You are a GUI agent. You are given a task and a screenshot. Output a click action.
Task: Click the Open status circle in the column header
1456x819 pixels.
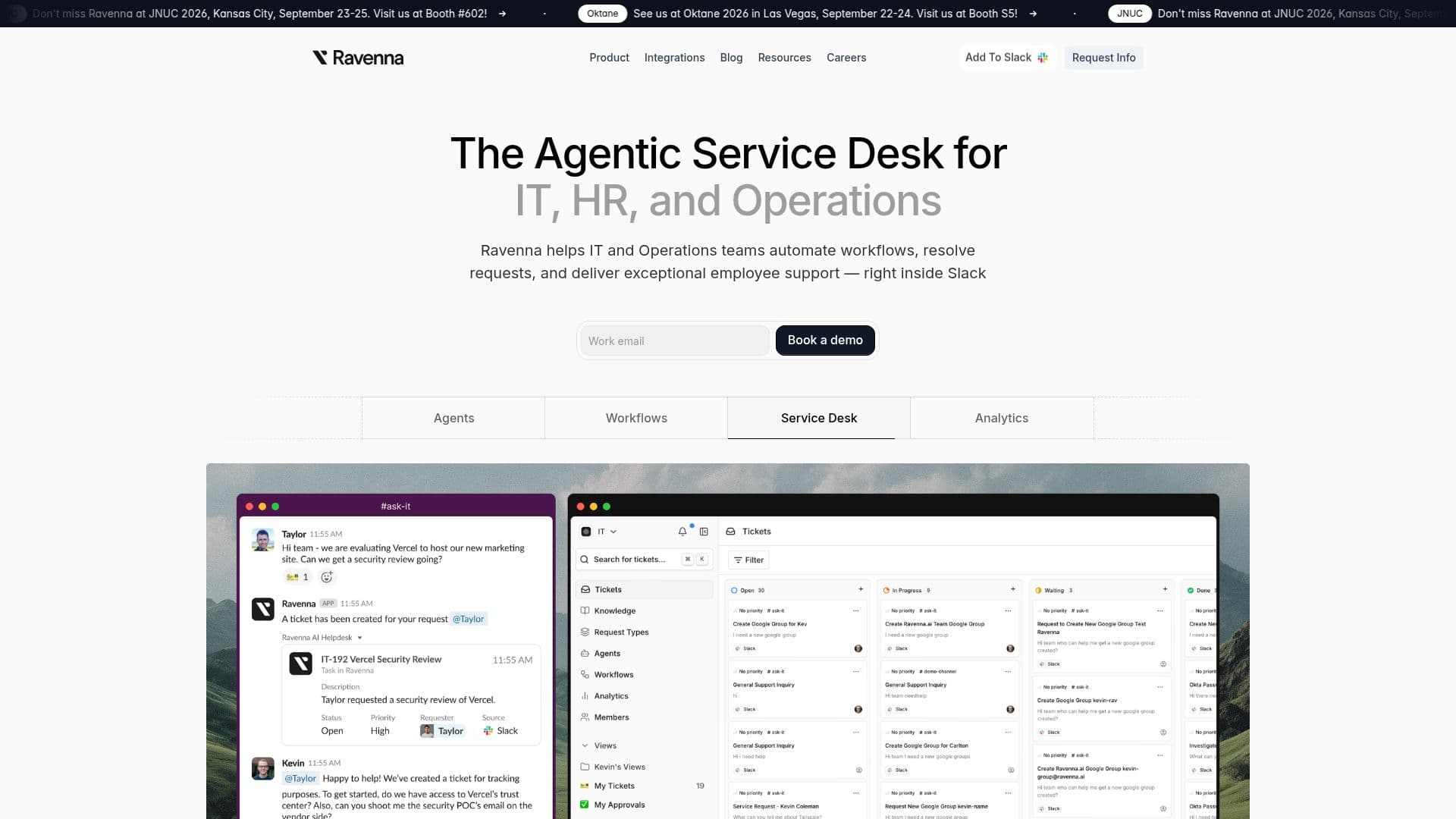click(734, 590)
